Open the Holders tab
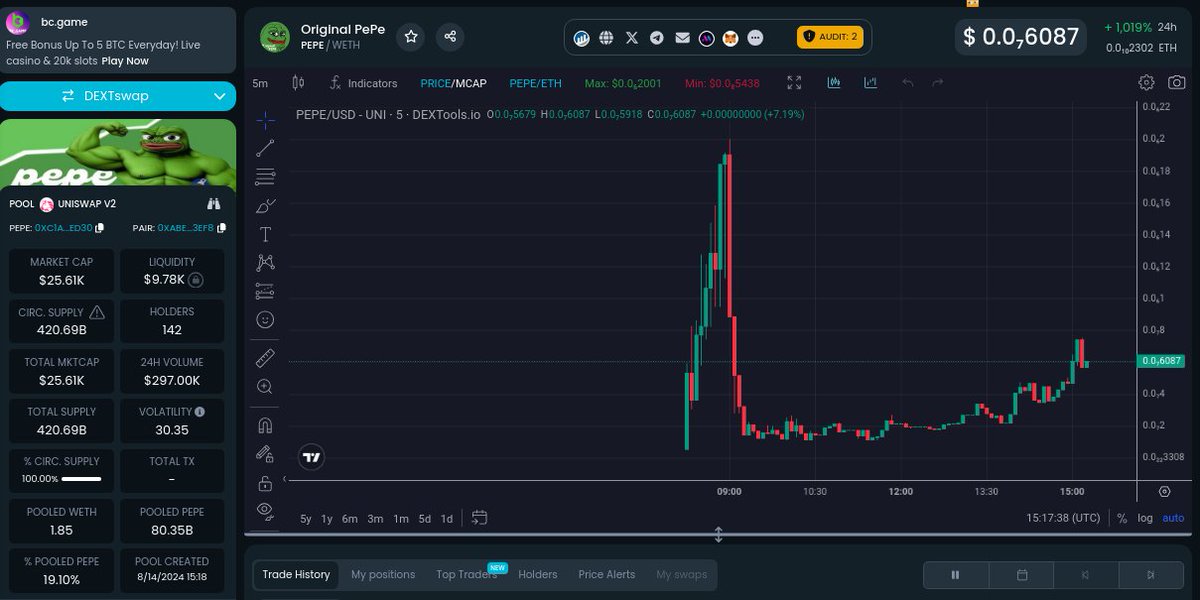Viewport: 1200px width, 600px height. pos(538,574)
